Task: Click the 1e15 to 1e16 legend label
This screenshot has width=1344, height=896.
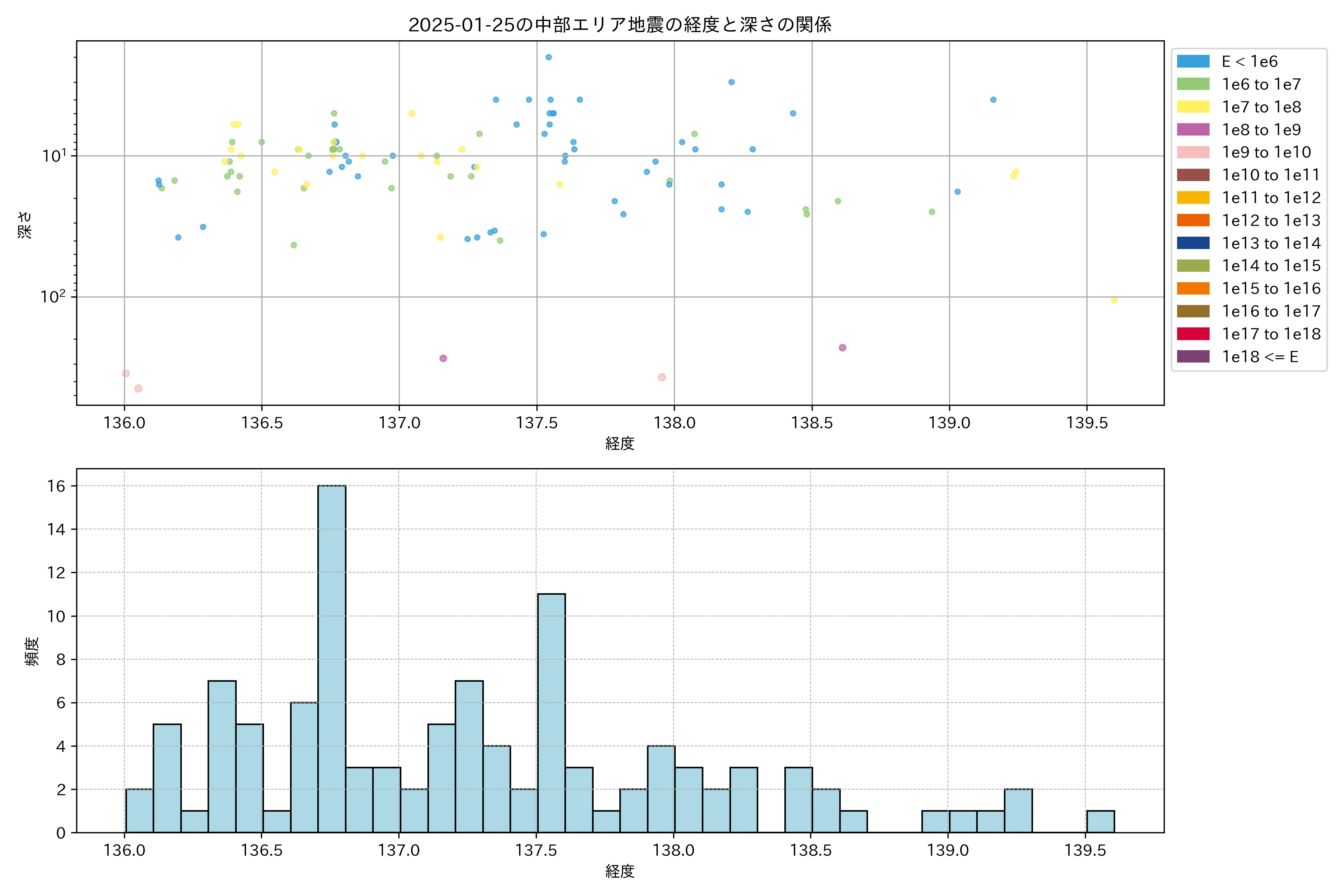Action: [x=1271, y=289]
